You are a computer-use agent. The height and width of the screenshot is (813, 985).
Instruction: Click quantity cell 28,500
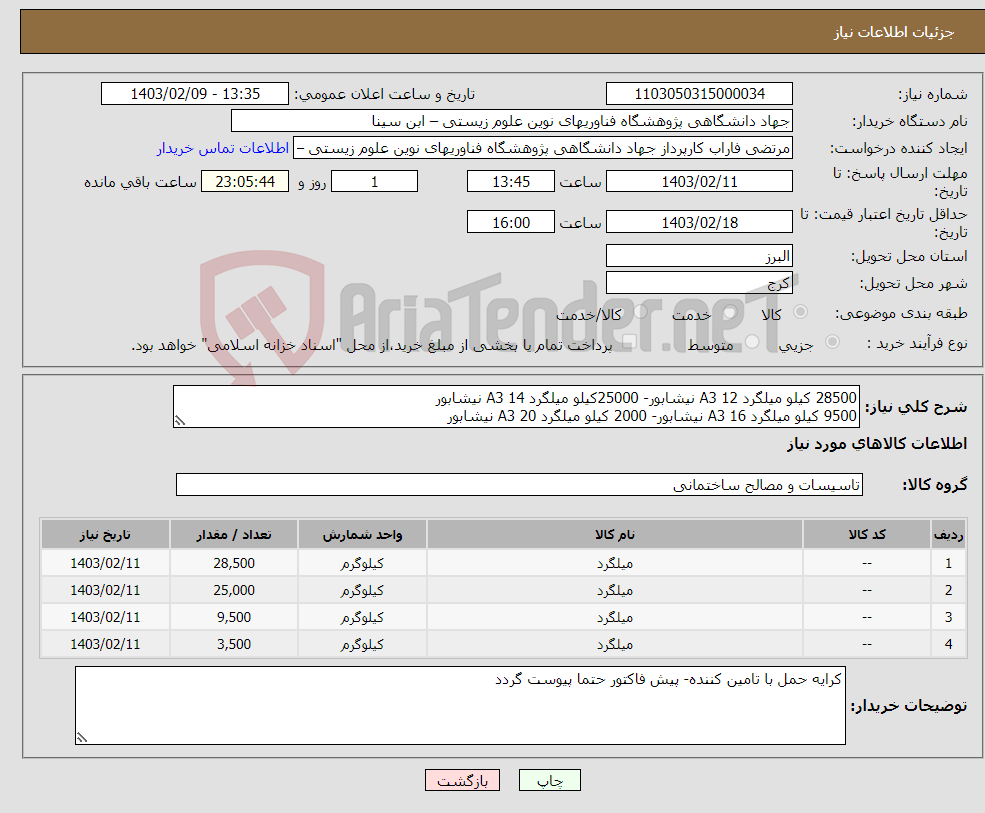tap(234, 563)
